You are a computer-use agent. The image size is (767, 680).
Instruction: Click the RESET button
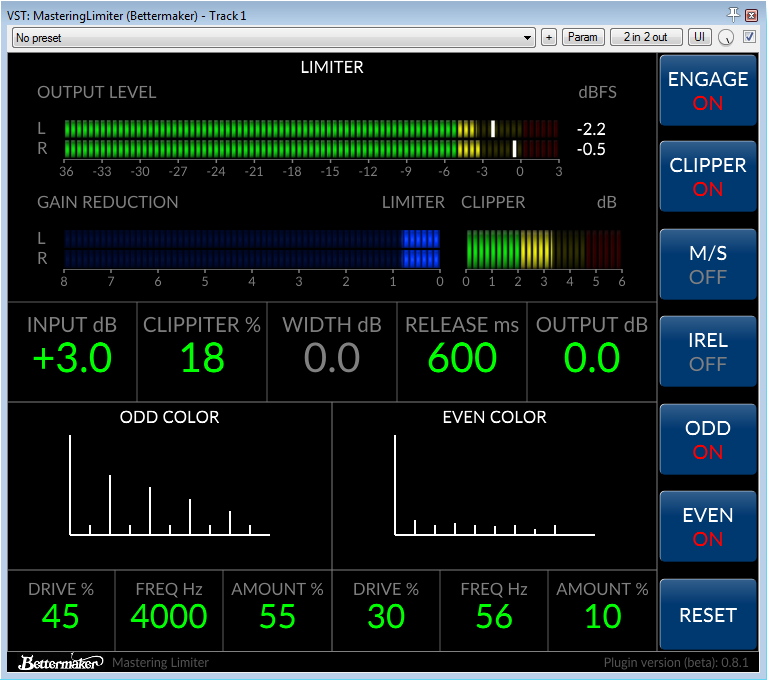(708, 614)
